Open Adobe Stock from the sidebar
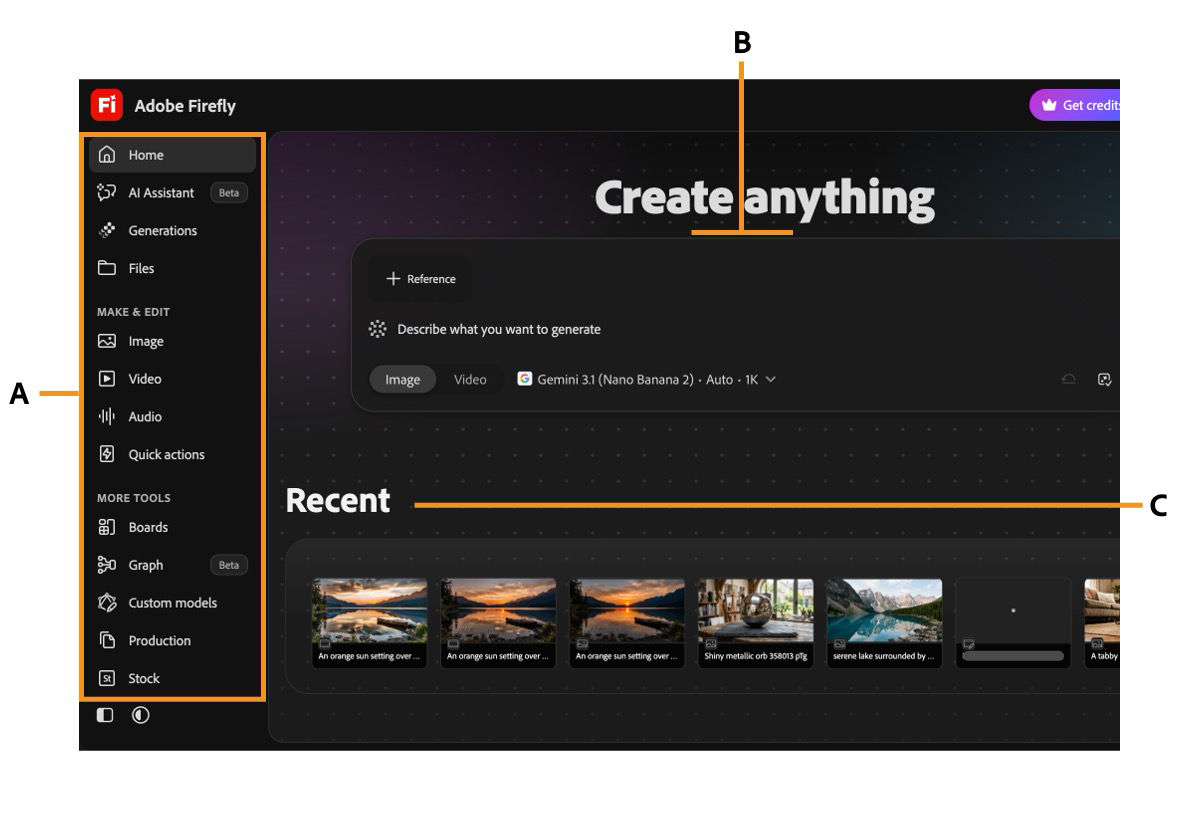 172,678
